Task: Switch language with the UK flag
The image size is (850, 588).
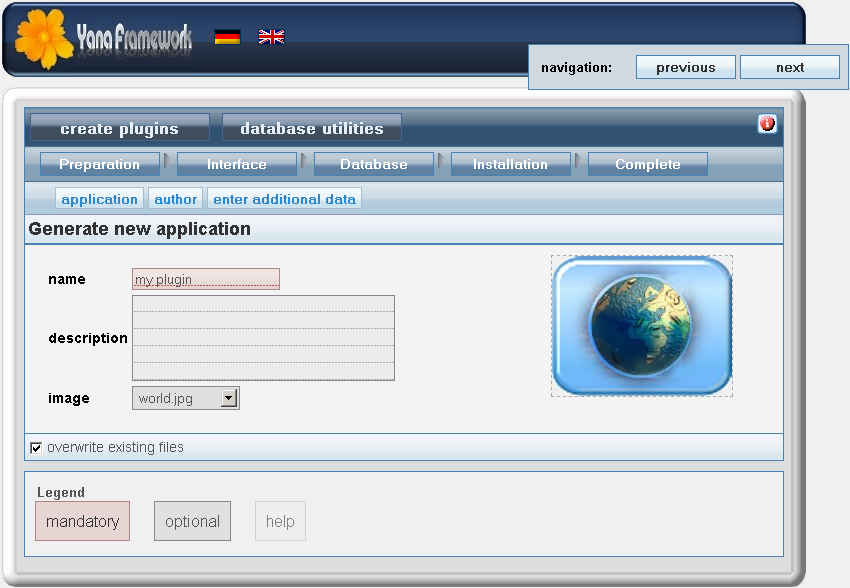Action: 272,37
